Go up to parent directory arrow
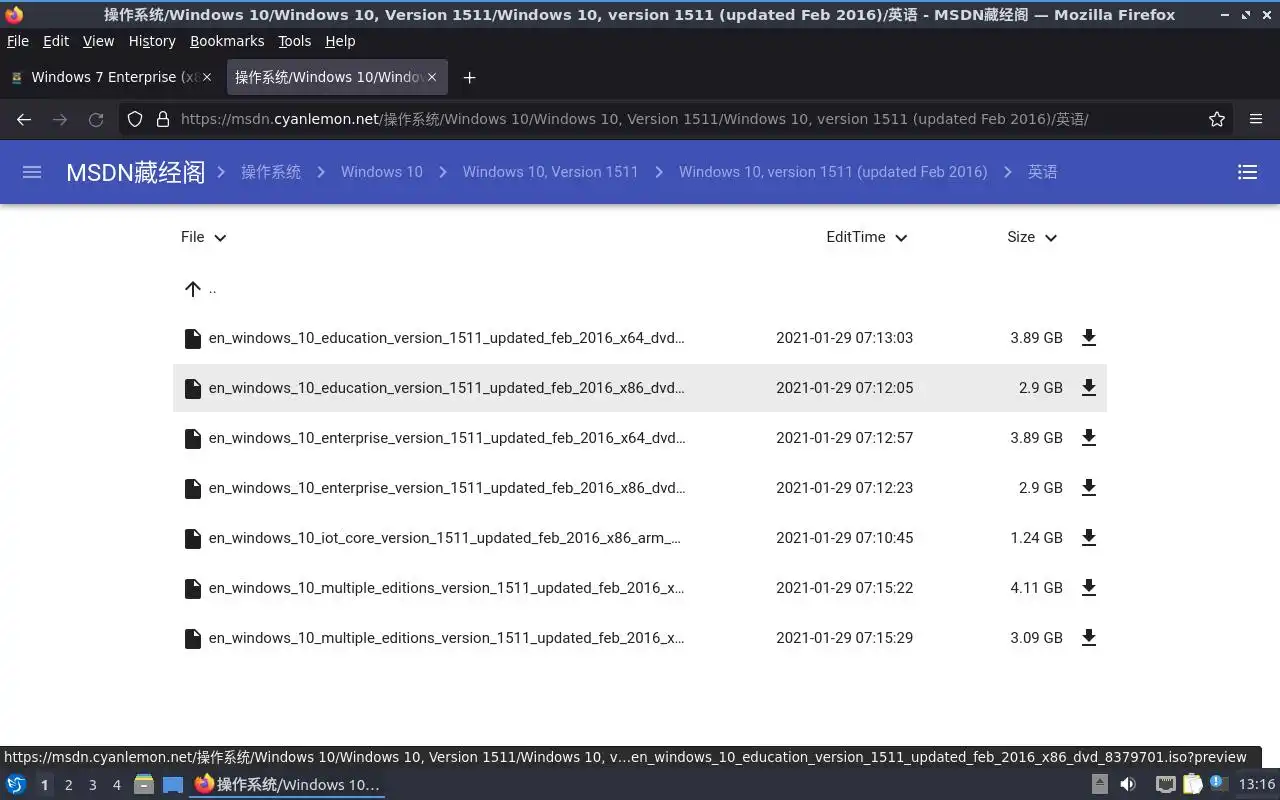The width and height of the screenshot is (1280, 800). tap(193, 289)
